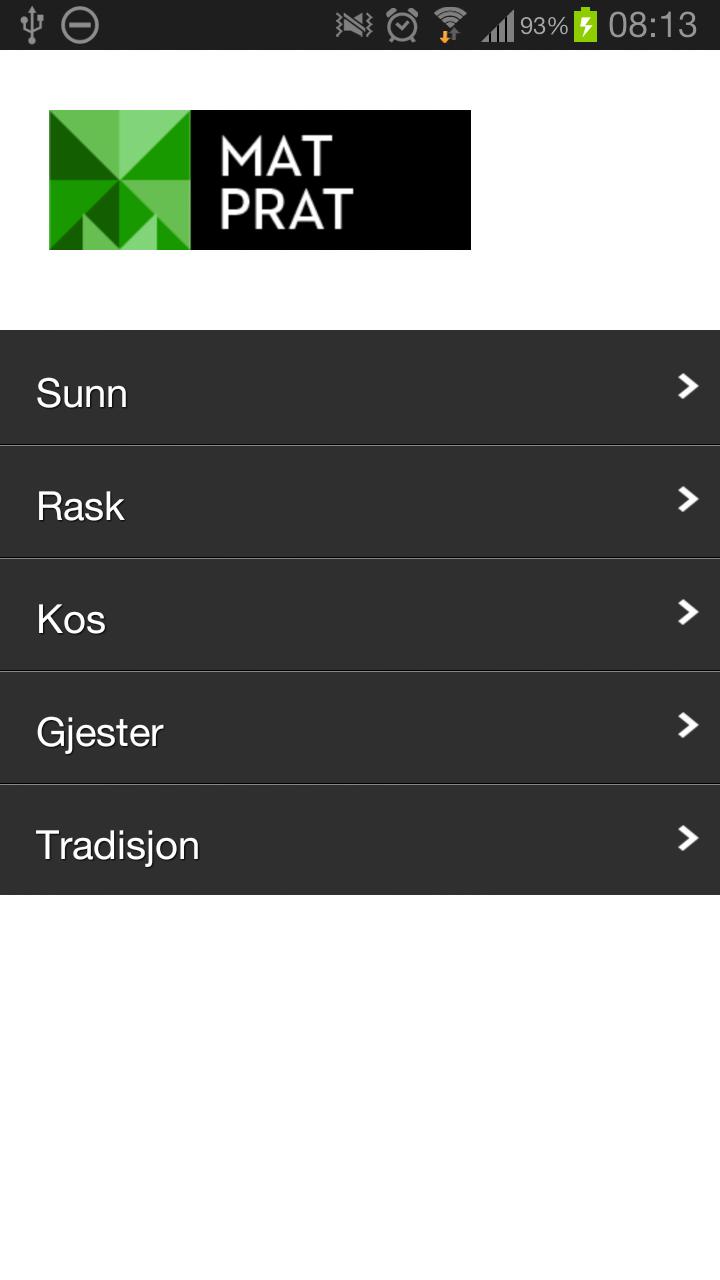Open the Sunn category label
Viewport: 720px width, 1280px height.
click(x=82, y=393)
